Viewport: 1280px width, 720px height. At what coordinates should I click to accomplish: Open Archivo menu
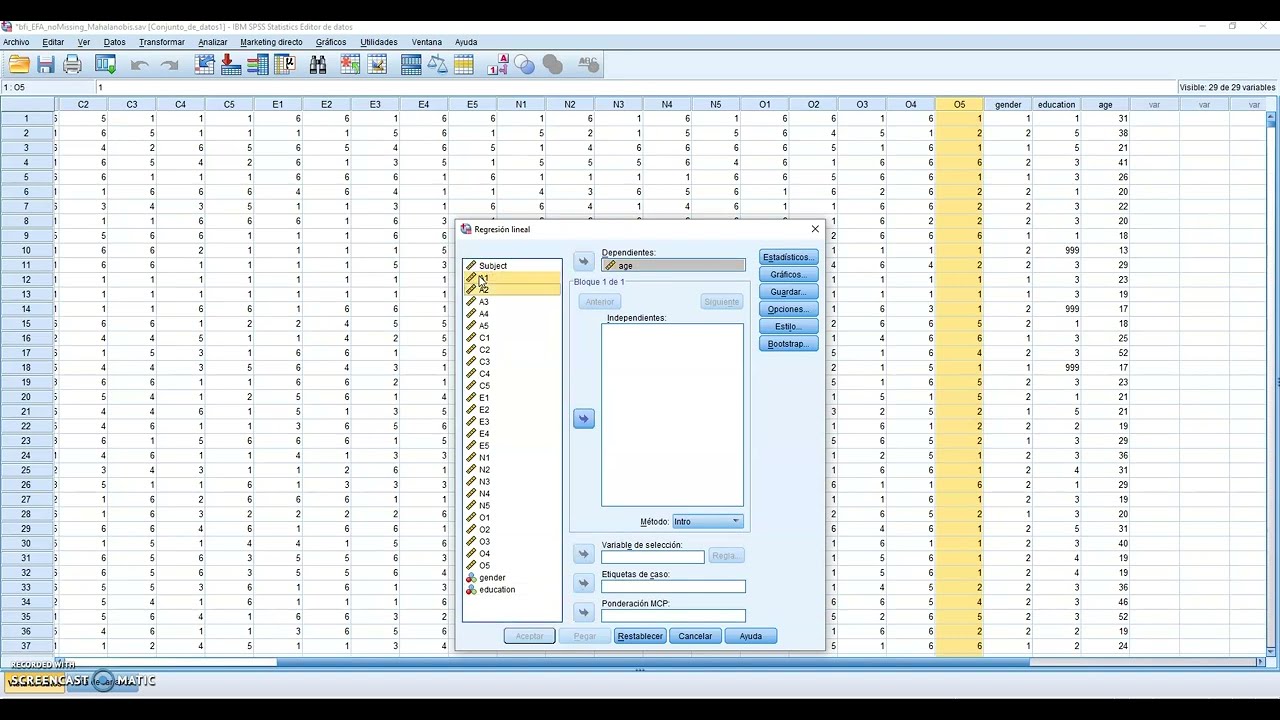[16, 42]
